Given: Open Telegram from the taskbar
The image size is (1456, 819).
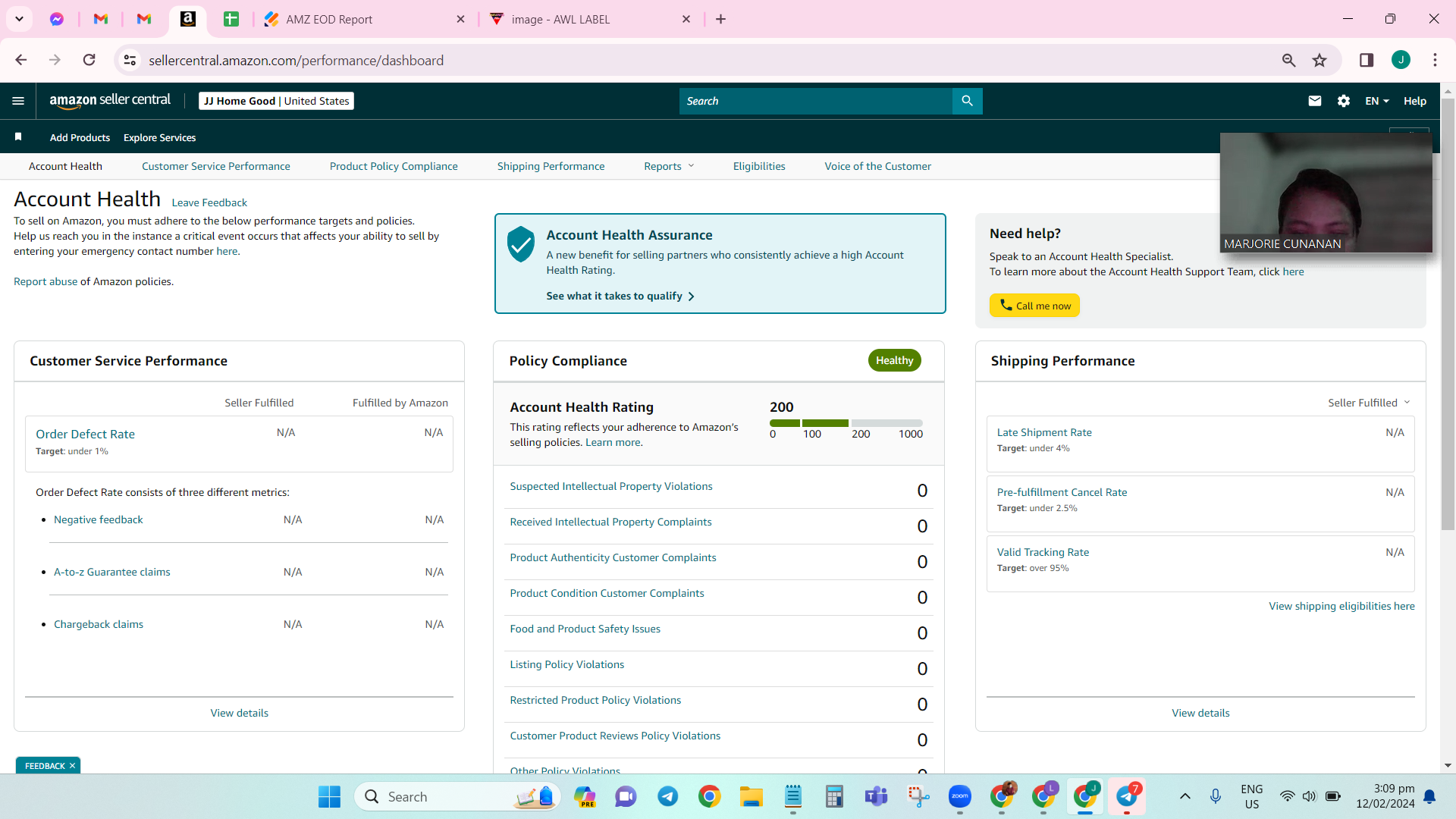Looking at the screenshot, I should point(667,796).
